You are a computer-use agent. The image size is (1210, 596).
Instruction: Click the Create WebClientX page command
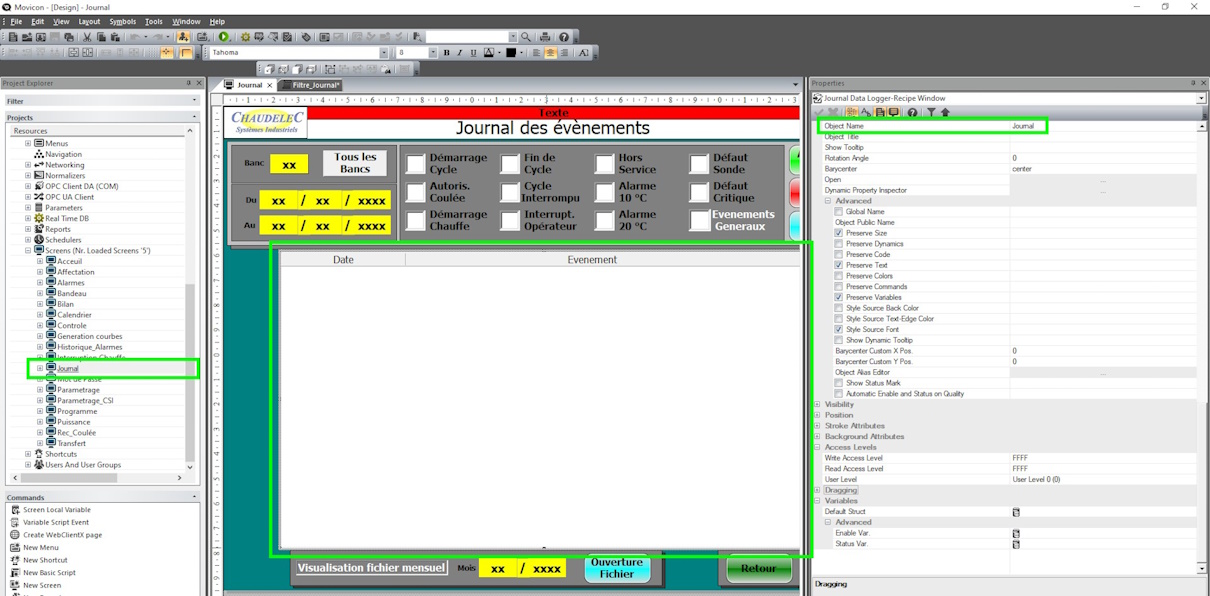point(62,535)
